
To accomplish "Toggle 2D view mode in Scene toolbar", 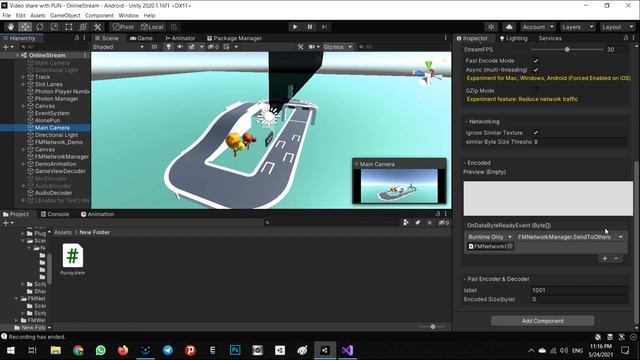I will (x=154, y=47).
